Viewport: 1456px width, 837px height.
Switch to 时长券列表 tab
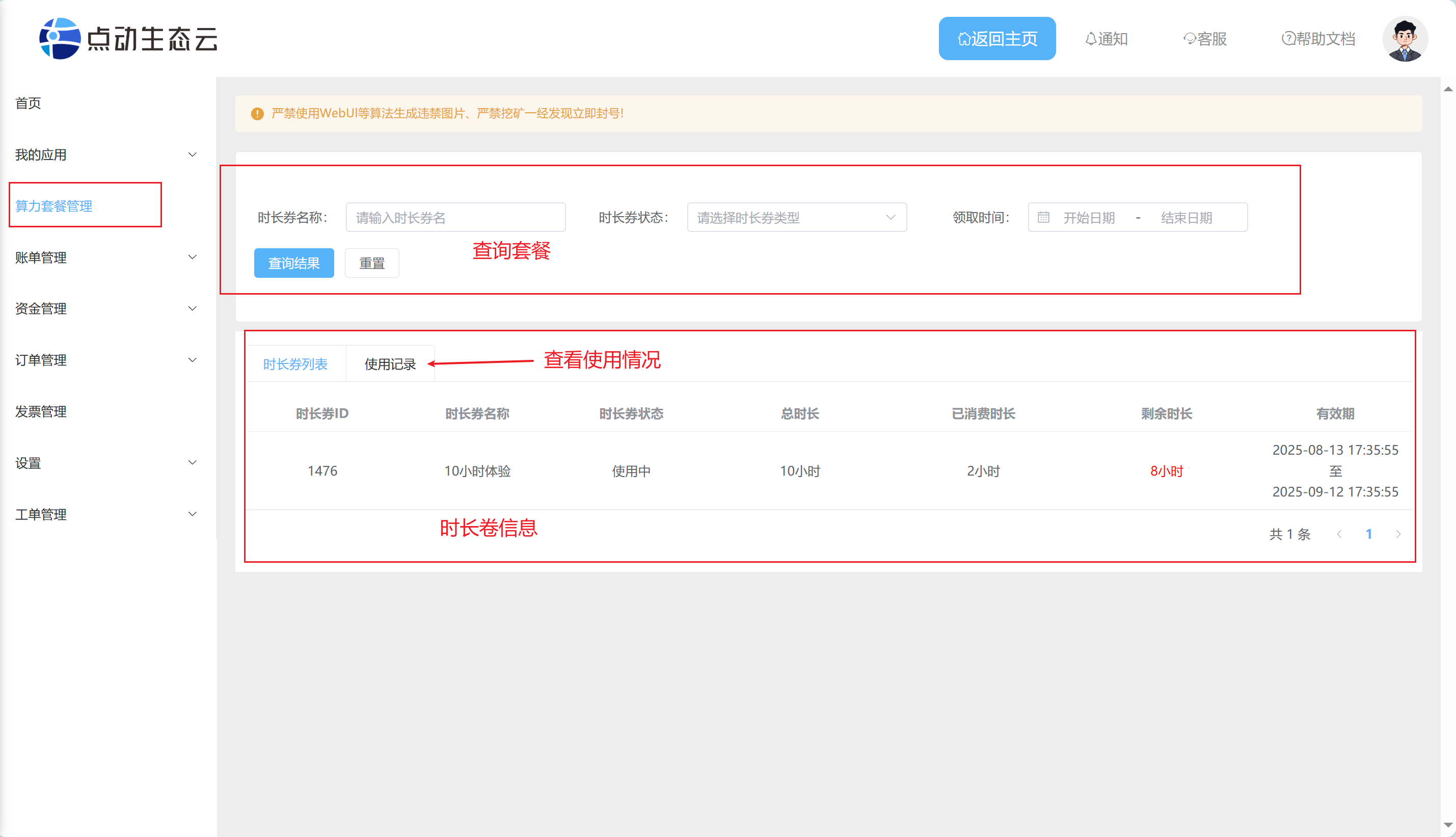tap(295, 364)
